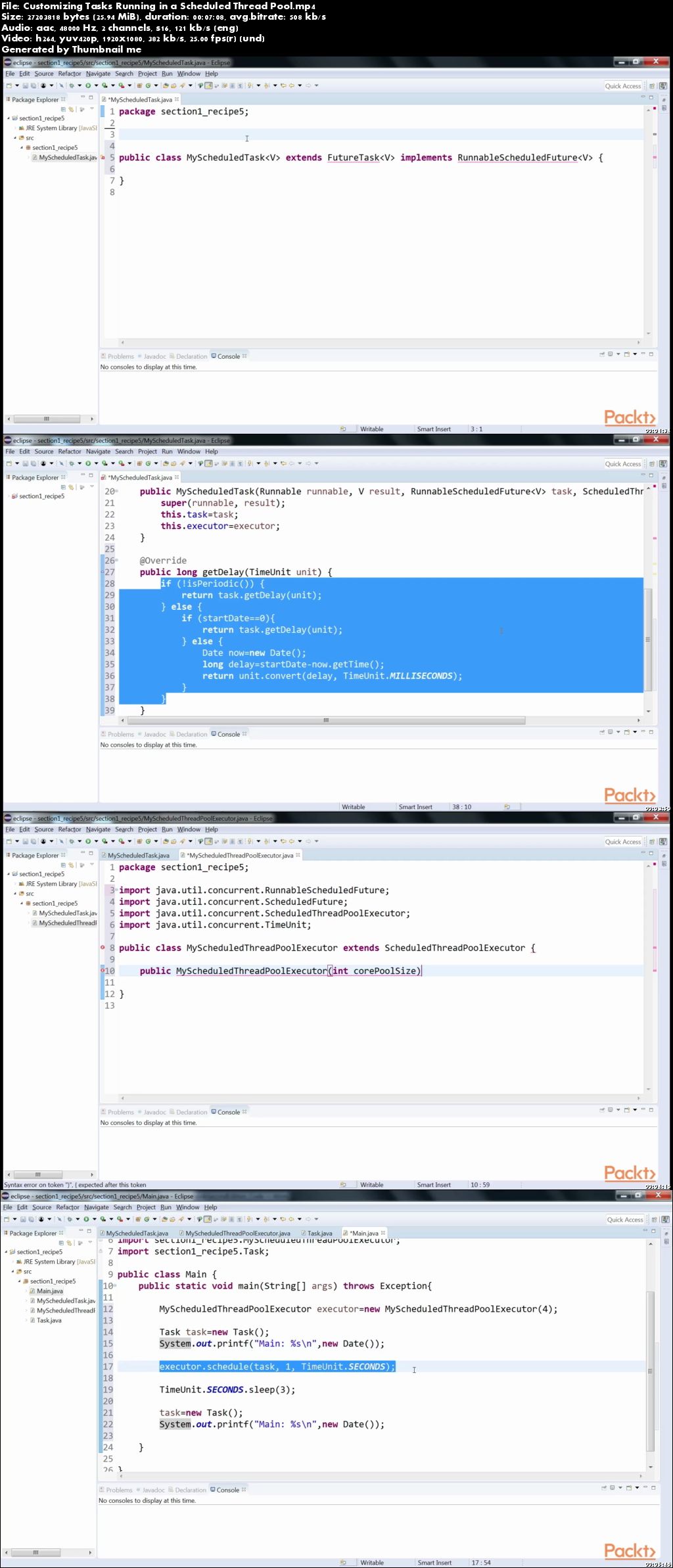
Task: Click the Quick Access field in the Main.java window
Action: pos(624,1220)
